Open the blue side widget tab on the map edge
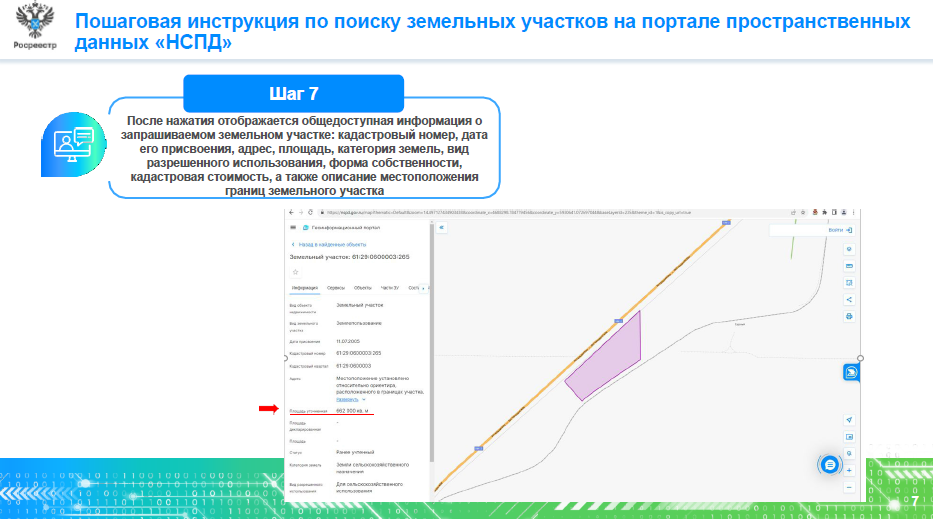Viewport: 933px width, 519px height. (851, 373)
